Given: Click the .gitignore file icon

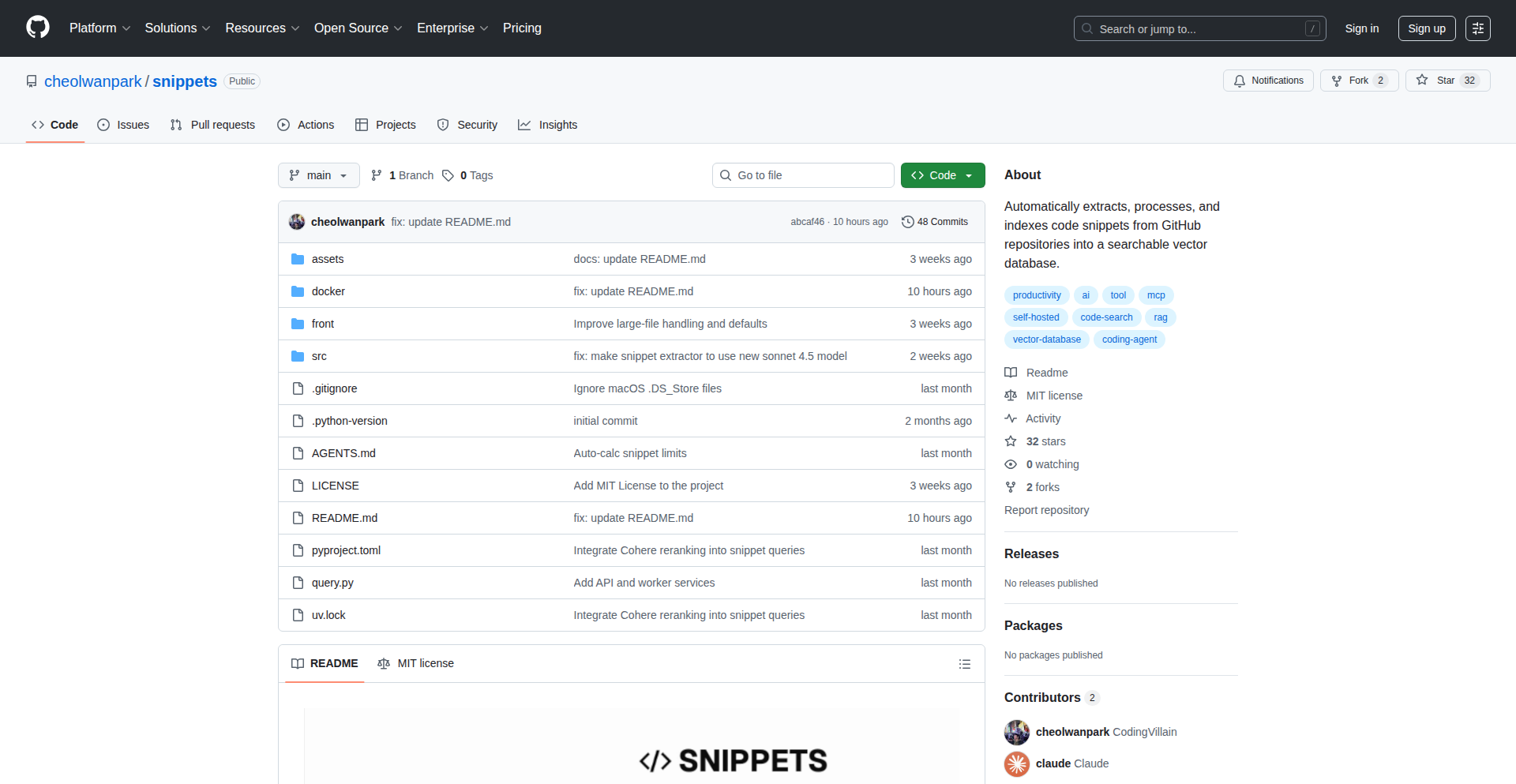Looking at the screenshot, I should point(298,388).
